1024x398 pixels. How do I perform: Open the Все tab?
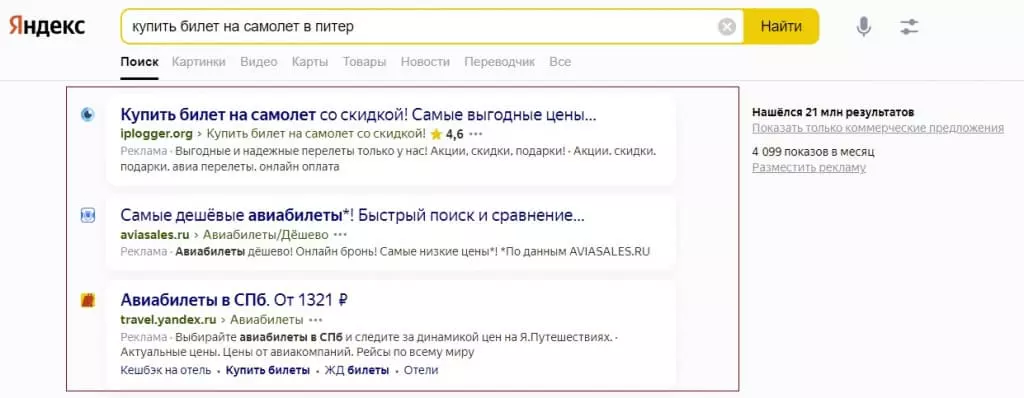click(560, 62)
